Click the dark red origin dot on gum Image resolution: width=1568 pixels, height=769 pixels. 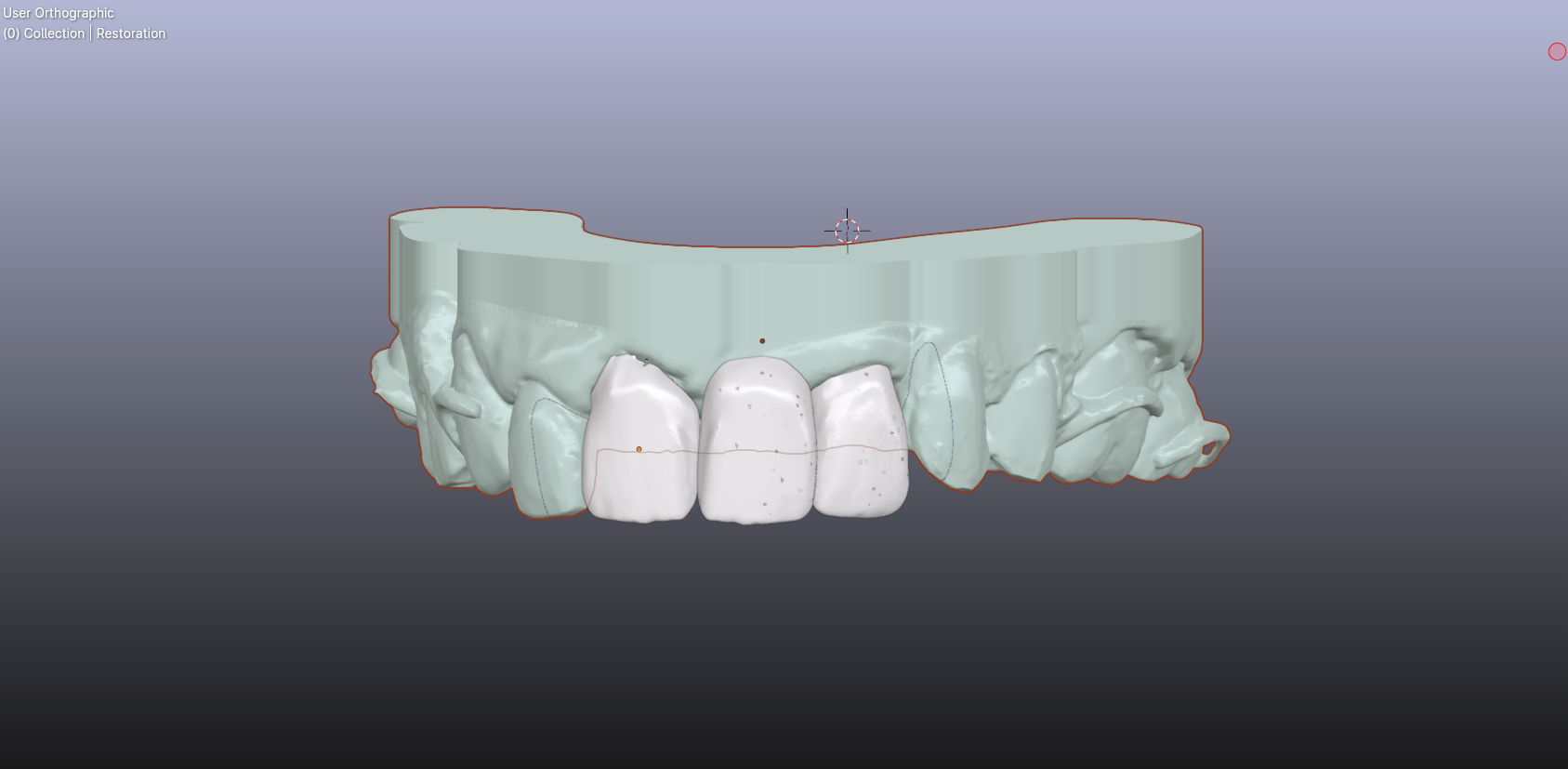pos(762,341)
